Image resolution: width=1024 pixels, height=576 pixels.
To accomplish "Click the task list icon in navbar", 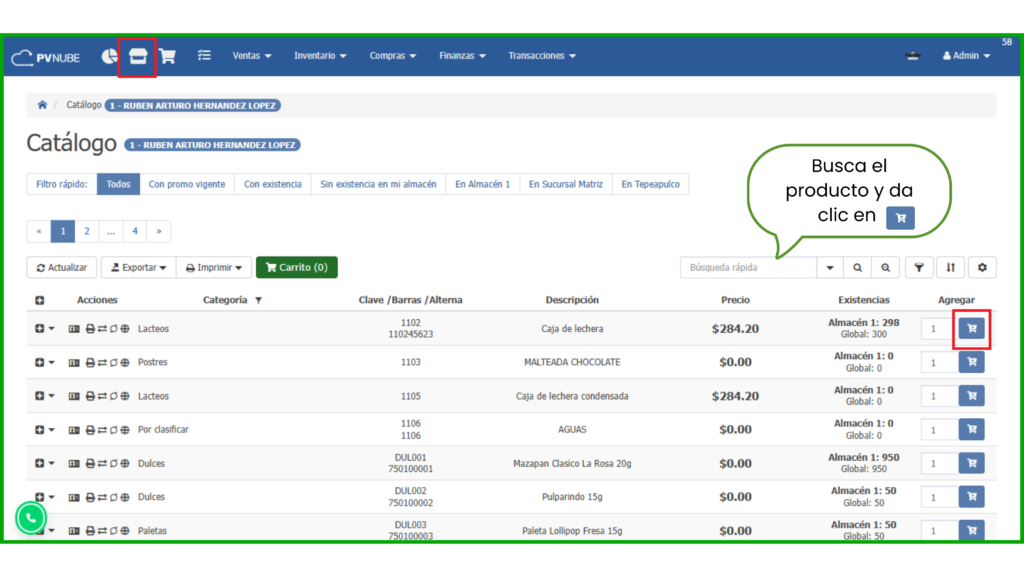I will [204, 56].
